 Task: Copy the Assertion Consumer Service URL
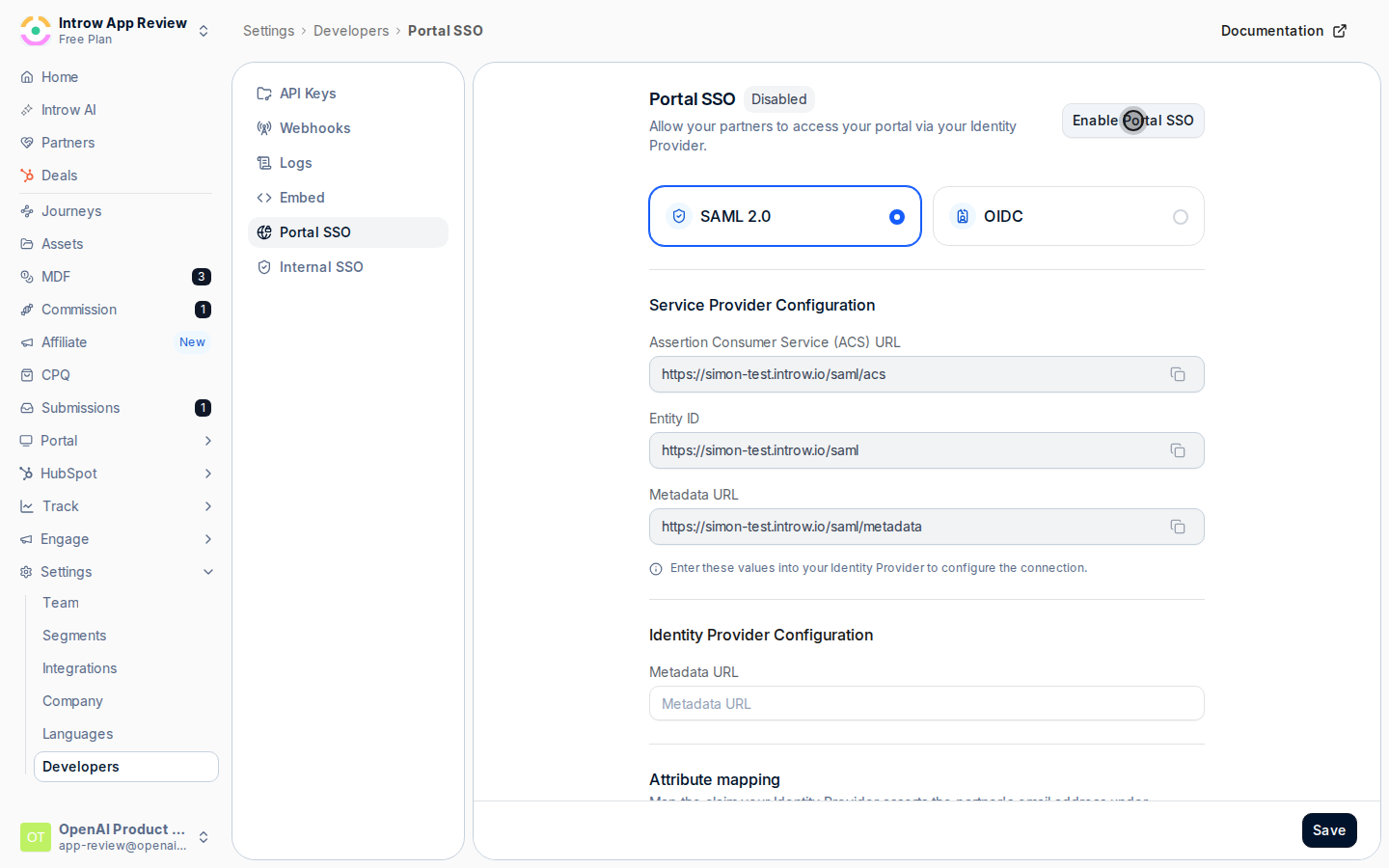pyautogui.click(x=1178, y=374)
